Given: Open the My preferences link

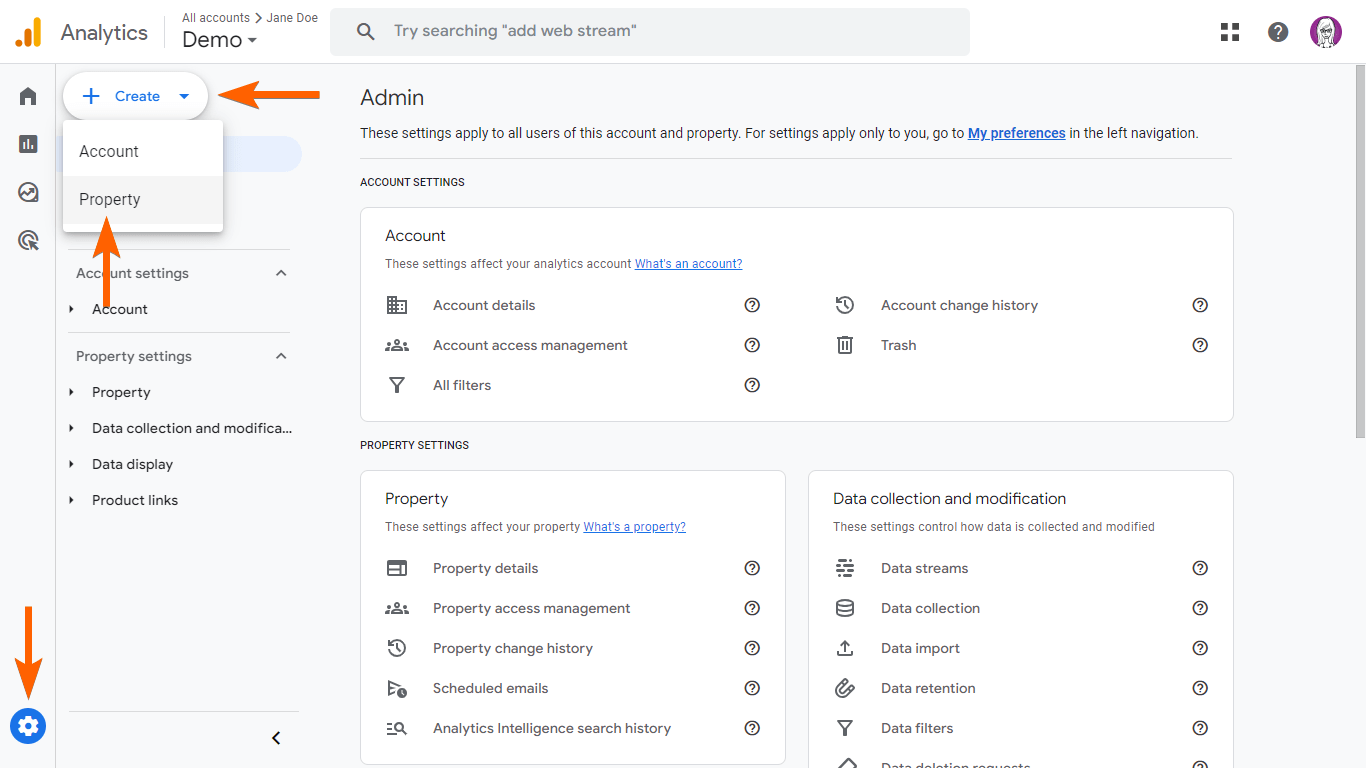Looking at the screenshot, I should pyautogui.click(x=1016, y=133).
